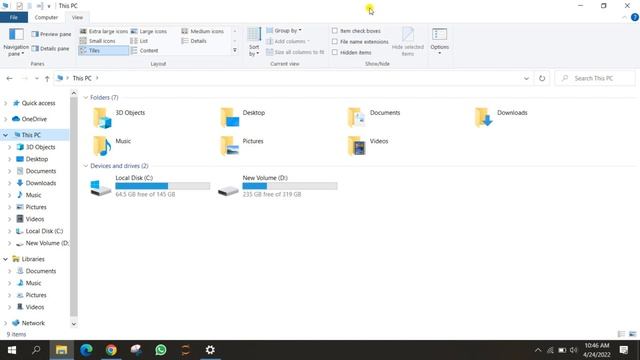Image resolution: width=640 pixels, height=360 pixels.
Task: Switch layout to Medium icons
Action: tap(202, 31)
